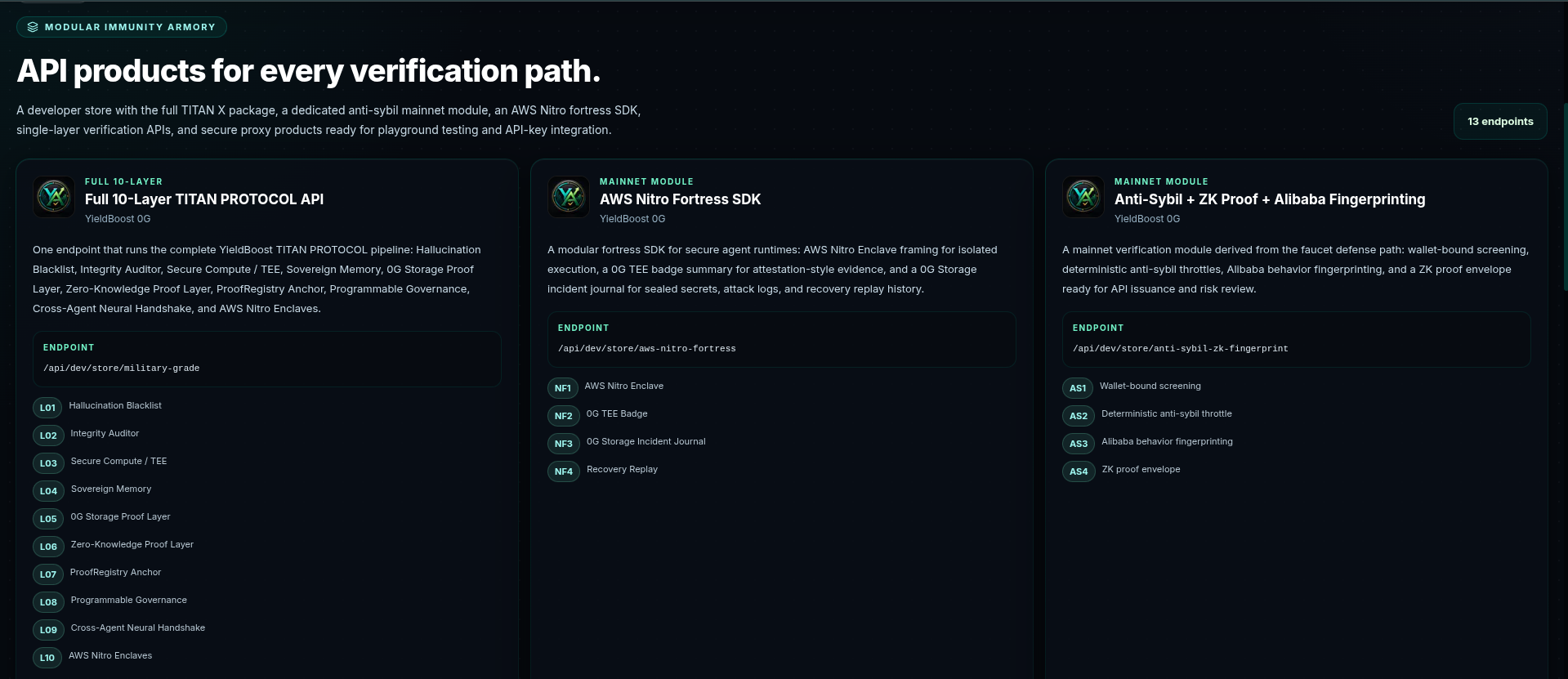Click 'YieldBoost 0G' under AWS Nitro Fortress SDK
Viewport: 1568px width, 679px height.
632,219
